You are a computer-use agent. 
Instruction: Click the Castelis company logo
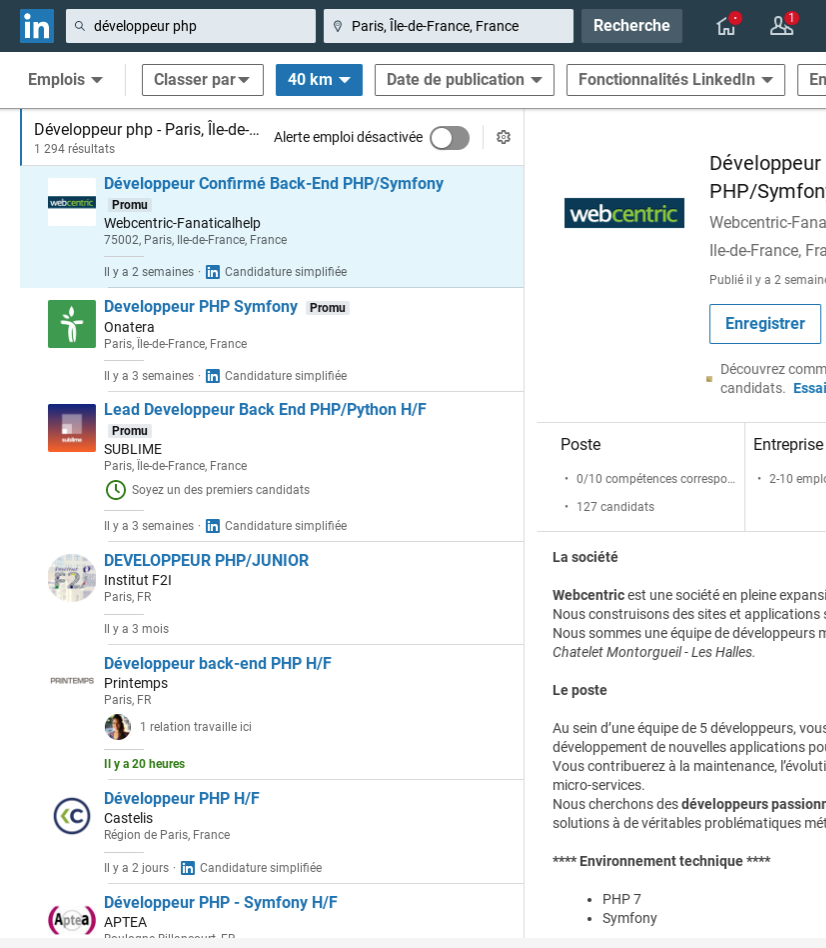[72, 816]
